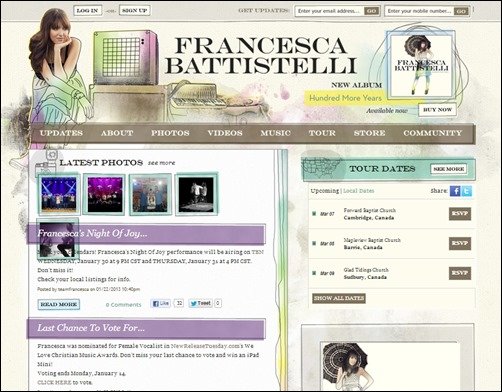Click the Sign Up button

135,10
